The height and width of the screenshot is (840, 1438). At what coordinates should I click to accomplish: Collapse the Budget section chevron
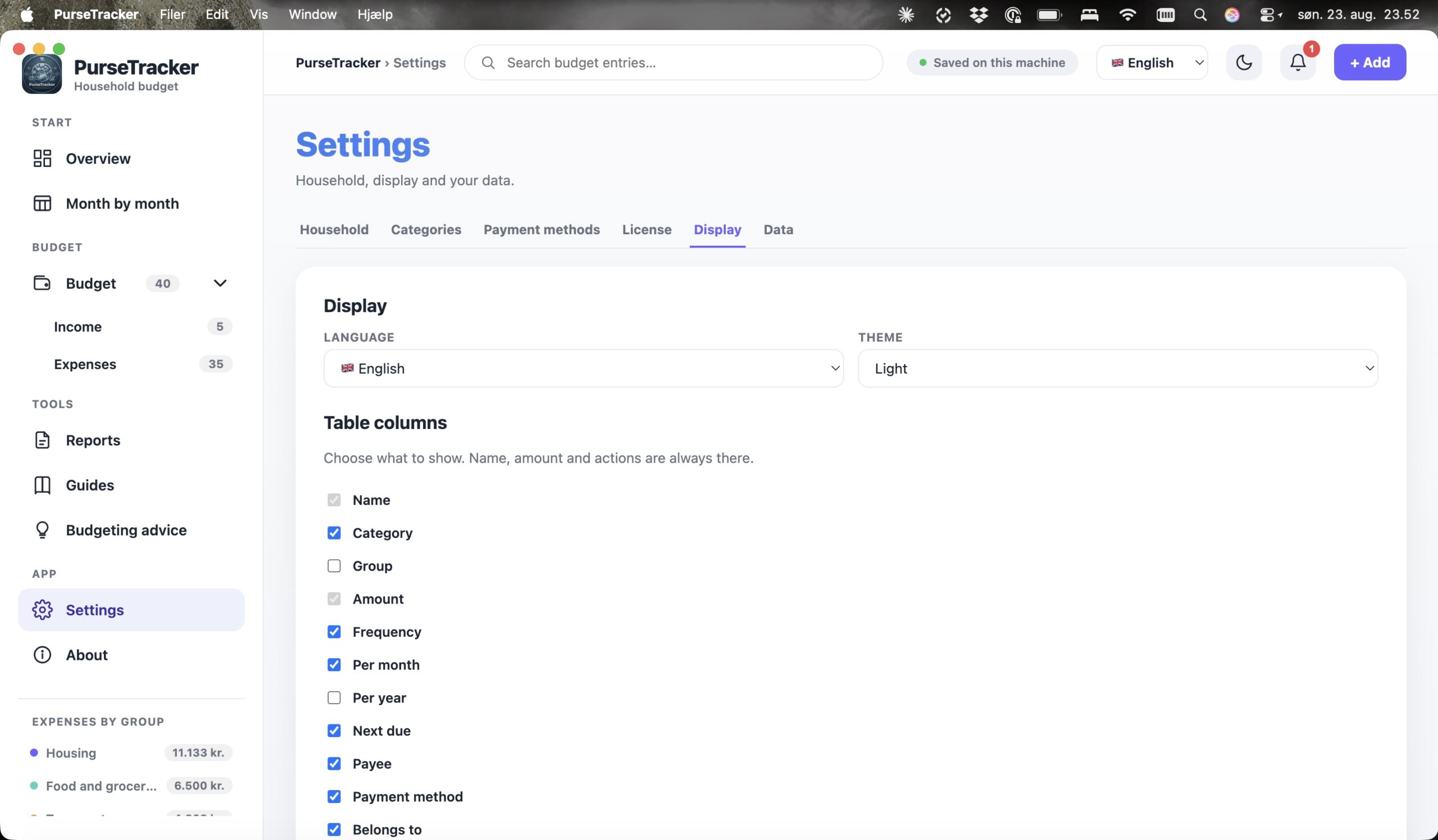[220, 283]
